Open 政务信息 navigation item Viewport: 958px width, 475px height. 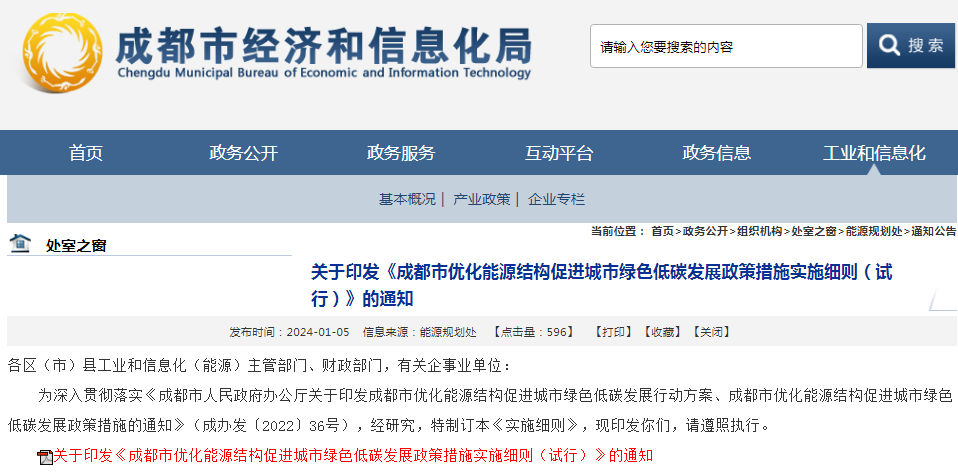coord(717,153)
